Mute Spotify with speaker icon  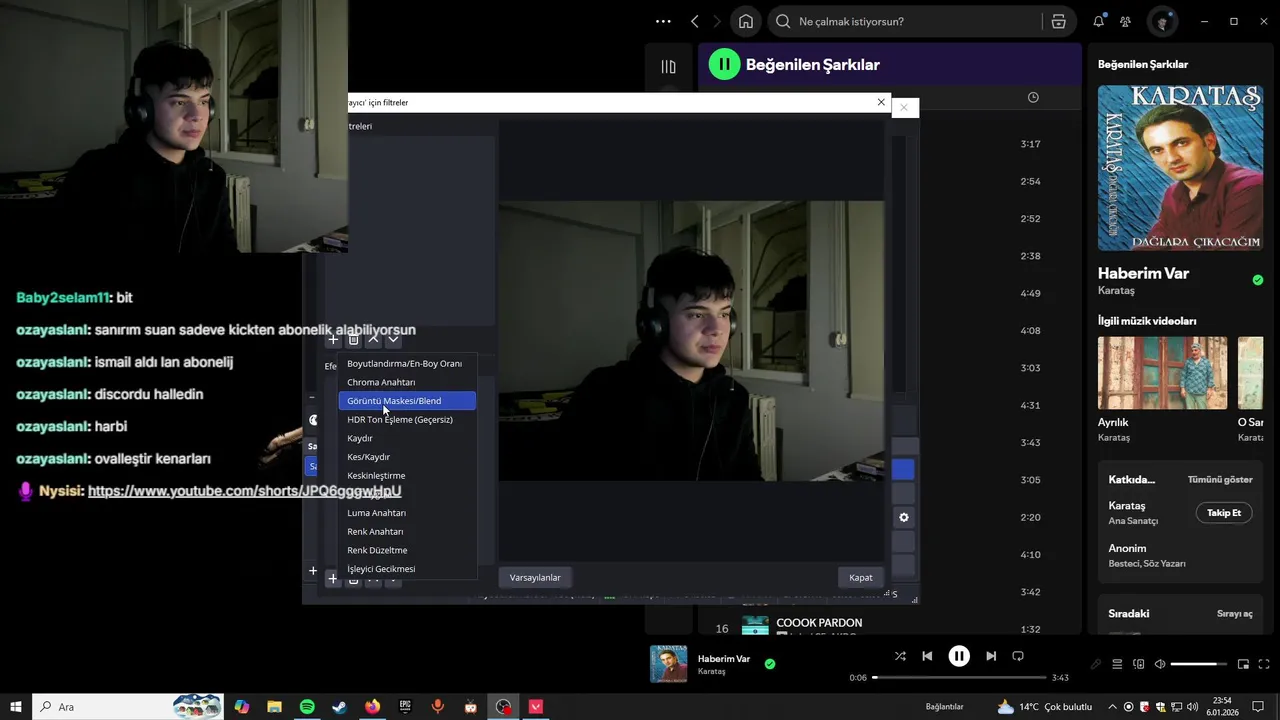tap(1160, 664)
